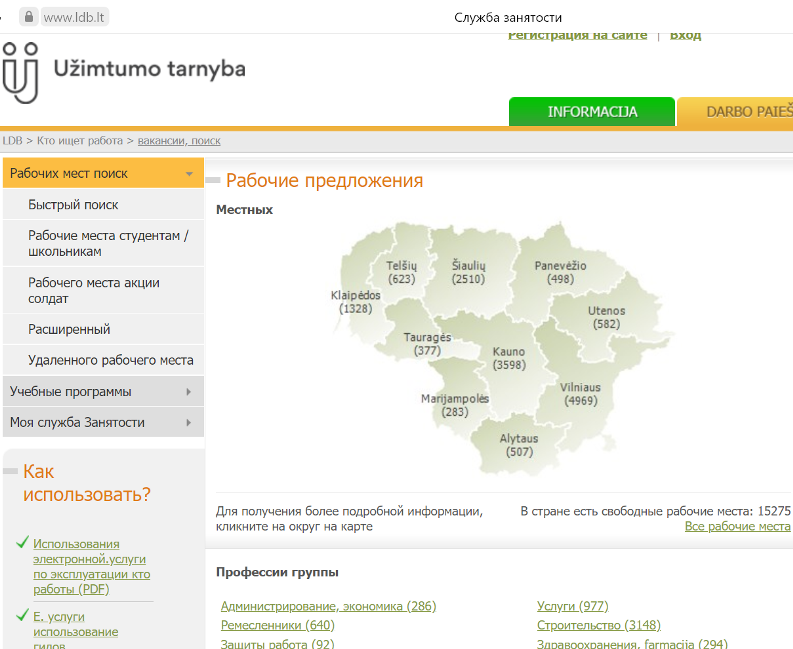Click Telšių region on the map

click(x=402, y=272)
